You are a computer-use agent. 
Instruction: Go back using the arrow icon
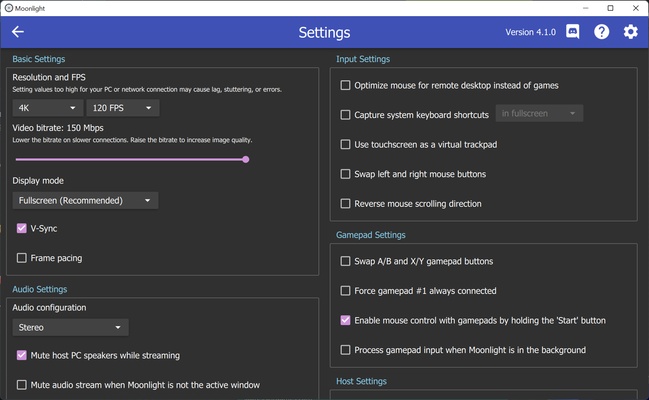[x=18, y=31]
